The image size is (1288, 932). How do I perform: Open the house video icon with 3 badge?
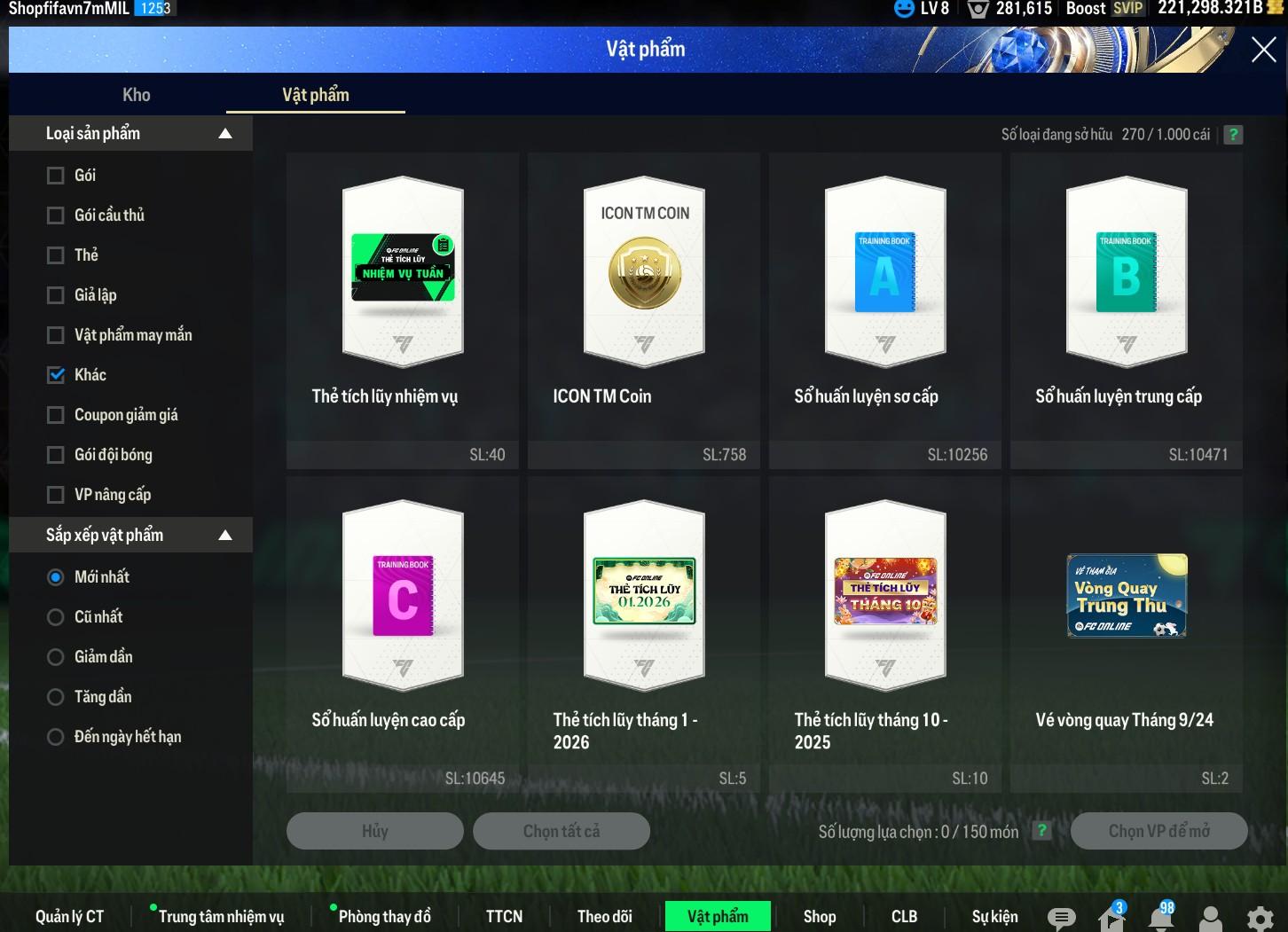[x=1111, y=918]
